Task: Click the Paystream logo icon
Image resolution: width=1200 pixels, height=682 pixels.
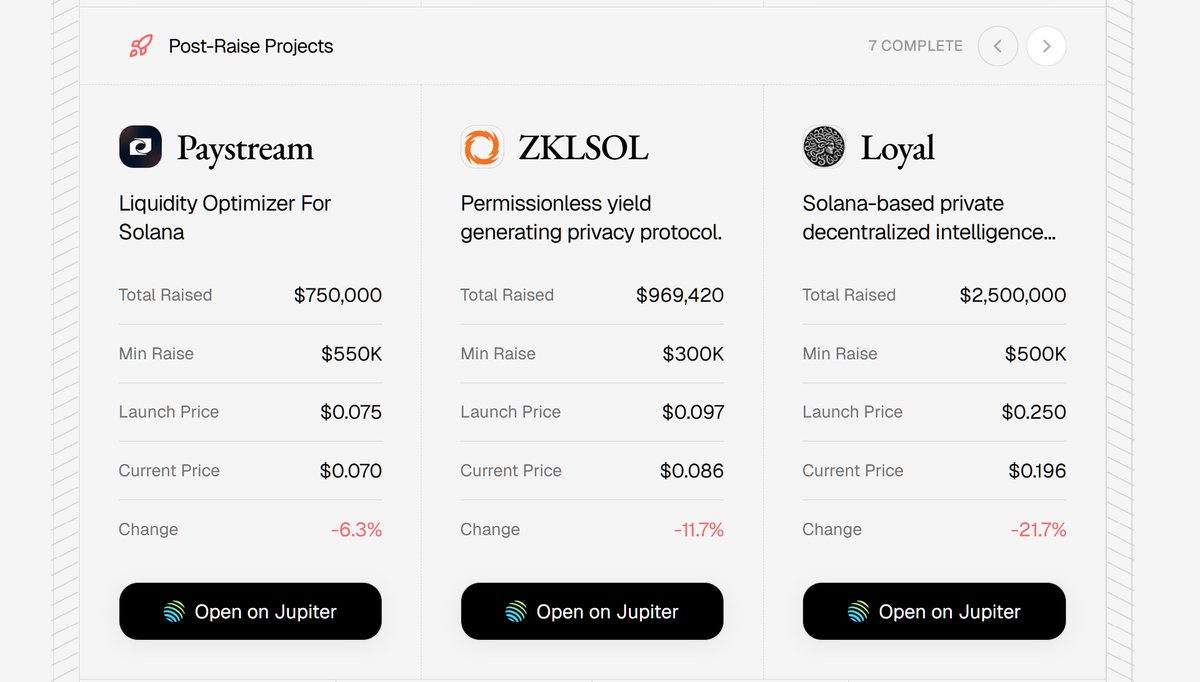Action: tap(140, 147)
